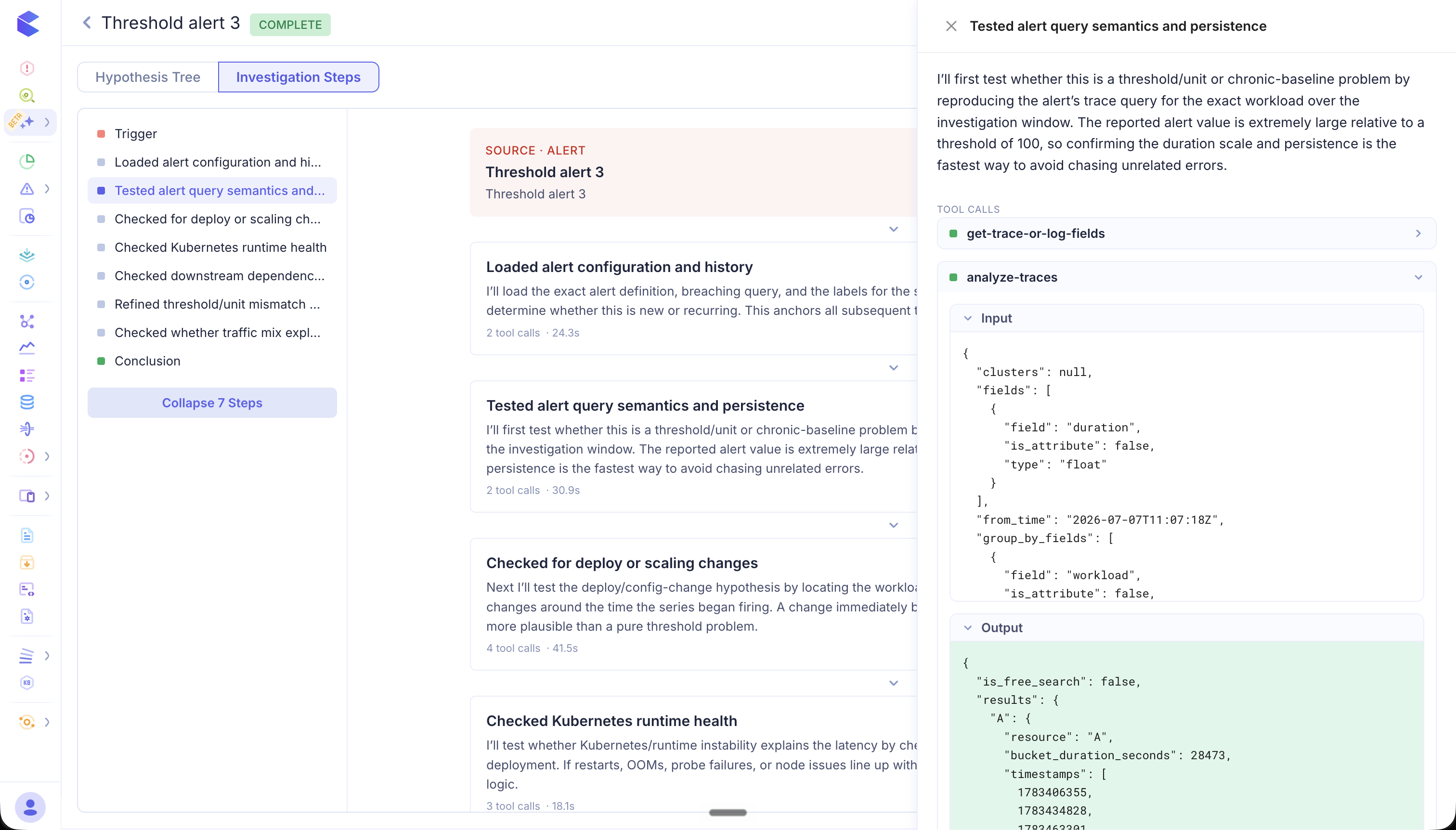
Task: Click the TOOL CALLS section label
Action: pyautogui.click(x=968, y=209)
